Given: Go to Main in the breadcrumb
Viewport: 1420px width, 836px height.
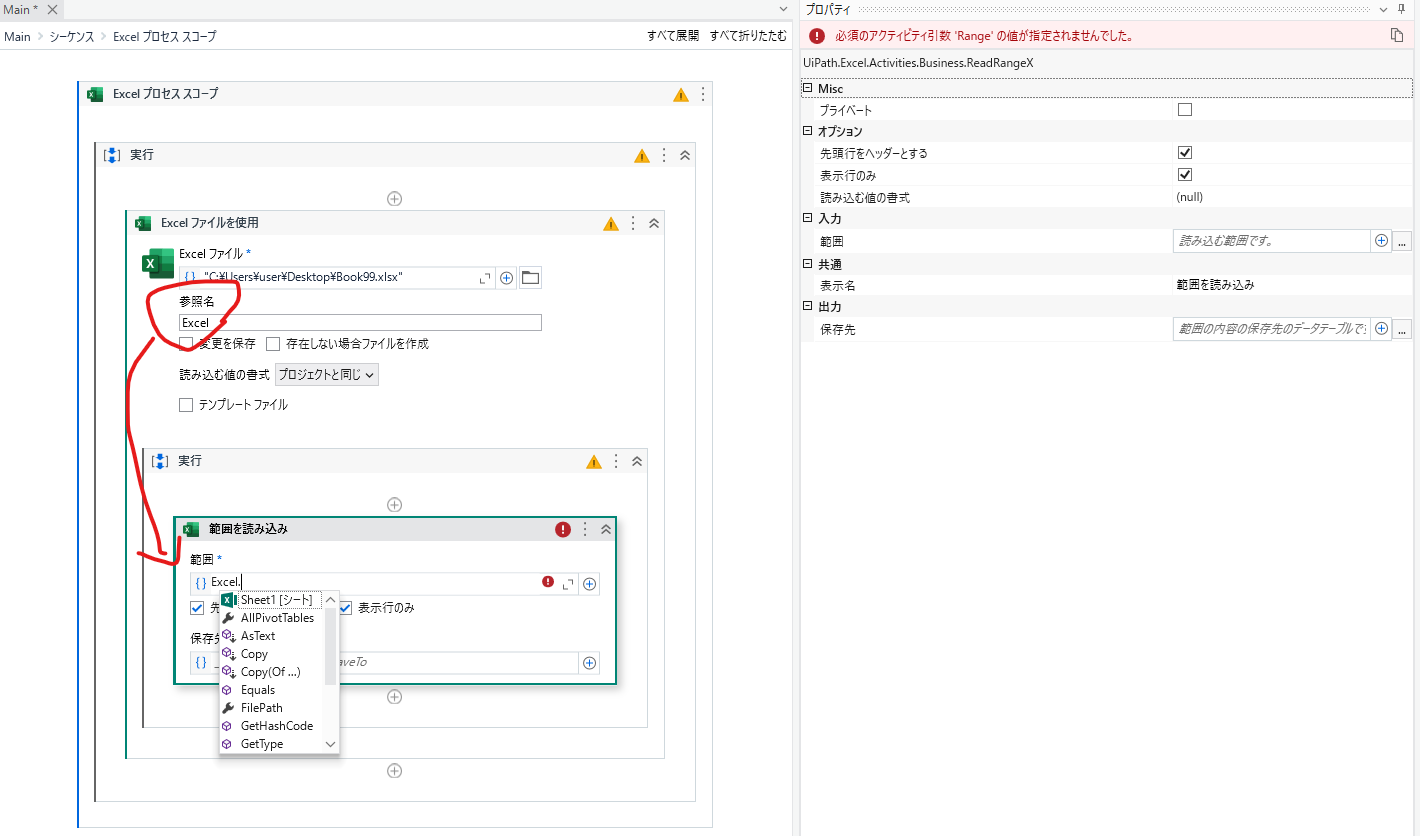Looking at the screenshot, I should point(17,36).
